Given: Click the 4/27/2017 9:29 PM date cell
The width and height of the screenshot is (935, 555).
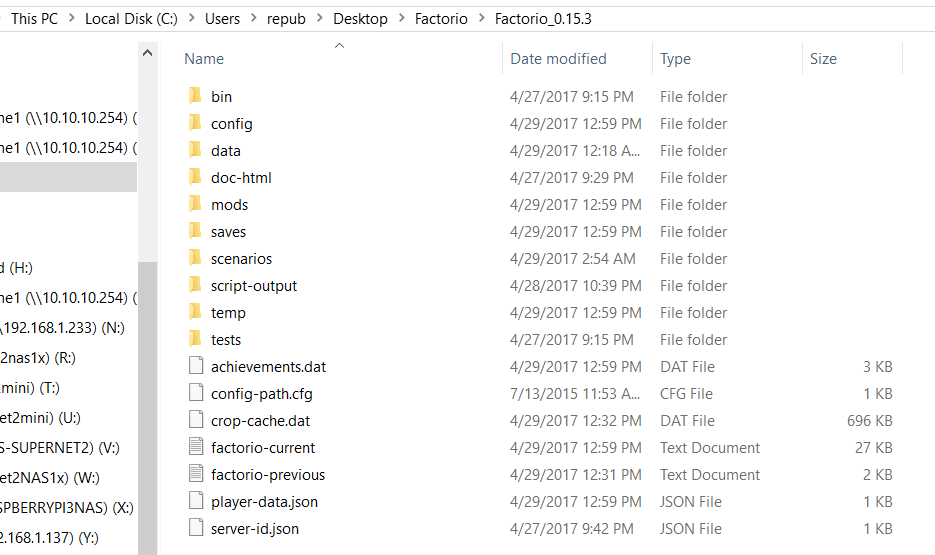Looking at the screenshot, I should (571, 178).
